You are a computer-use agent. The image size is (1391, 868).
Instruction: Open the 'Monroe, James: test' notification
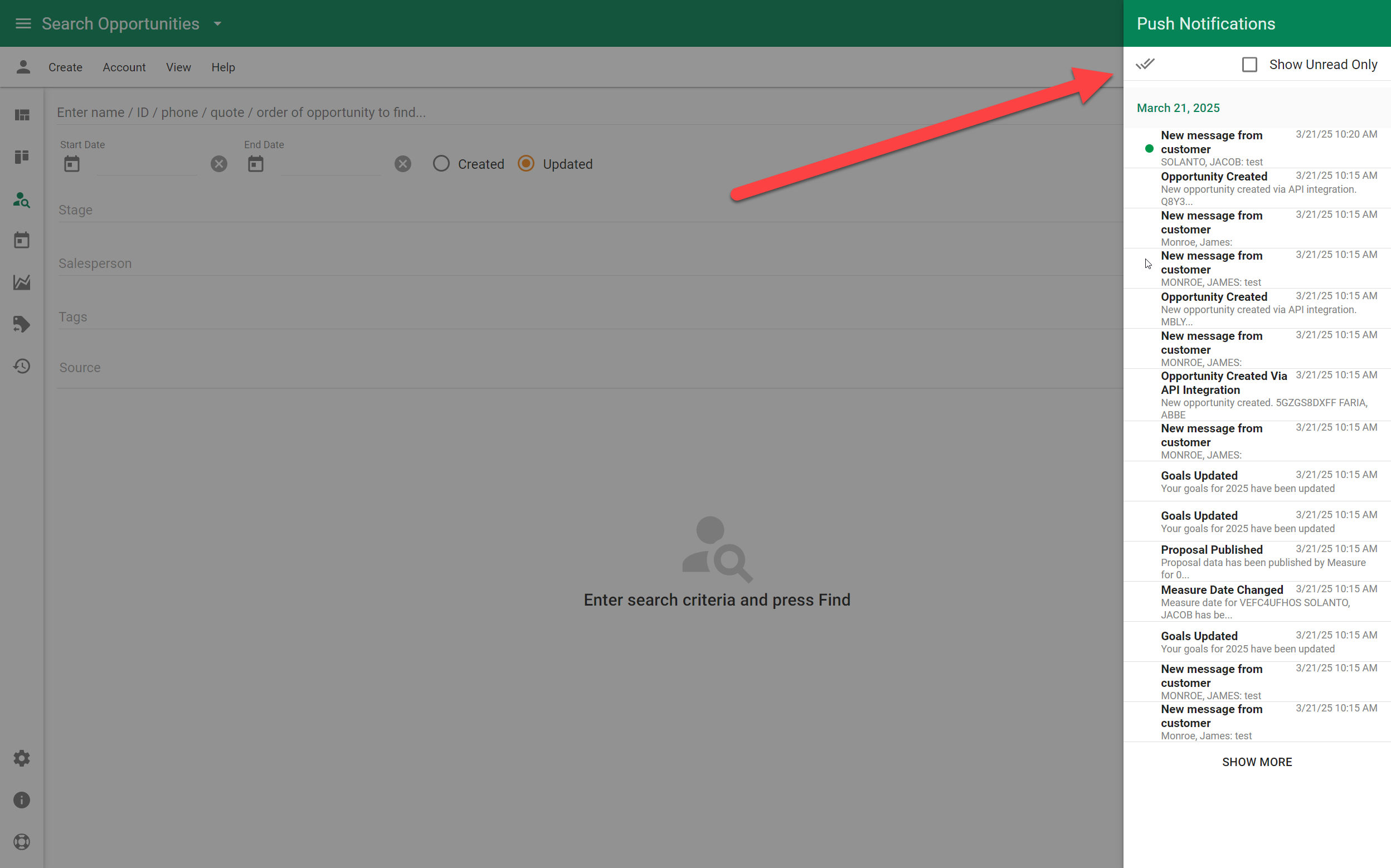click(x=1257, y=722)
